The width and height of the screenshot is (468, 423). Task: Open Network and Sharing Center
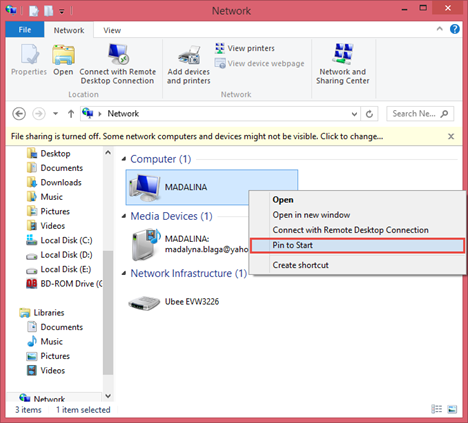point(343,64)
